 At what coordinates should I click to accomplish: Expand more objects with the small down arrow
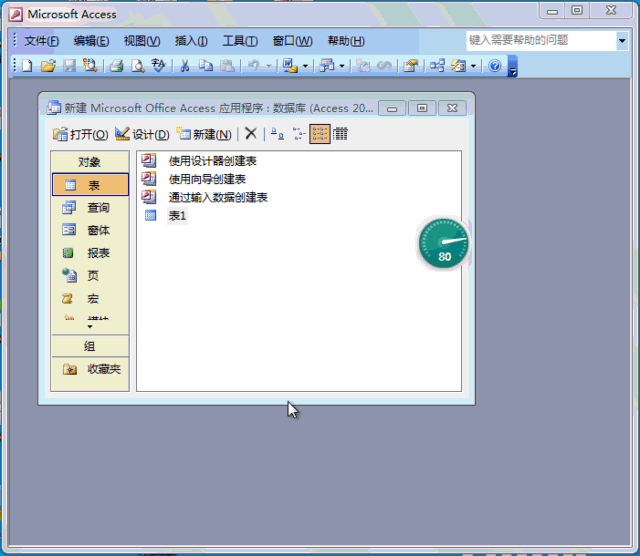click(90, 327)
